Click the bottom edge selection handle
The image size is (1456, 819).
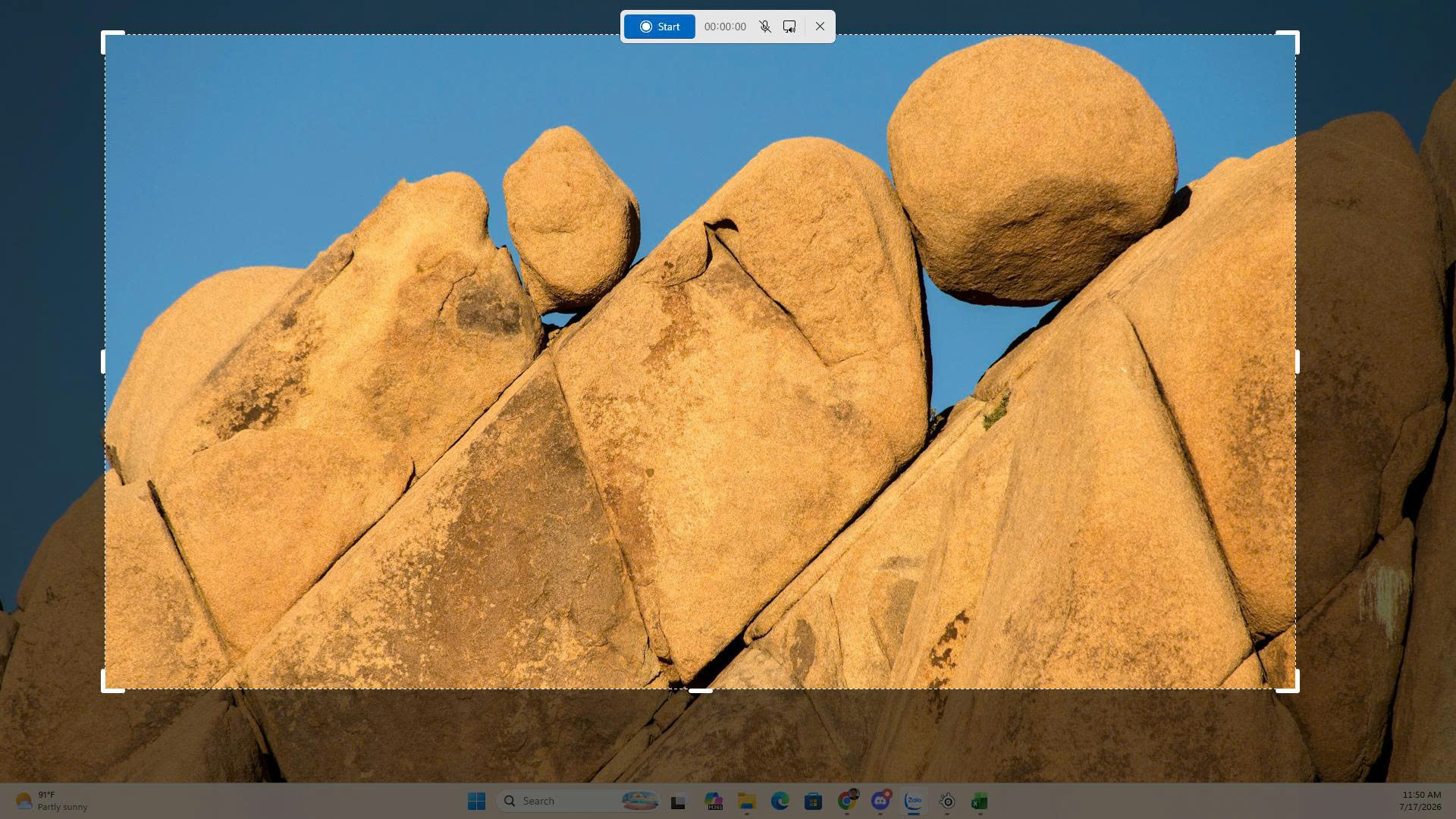tap(700, 690)
